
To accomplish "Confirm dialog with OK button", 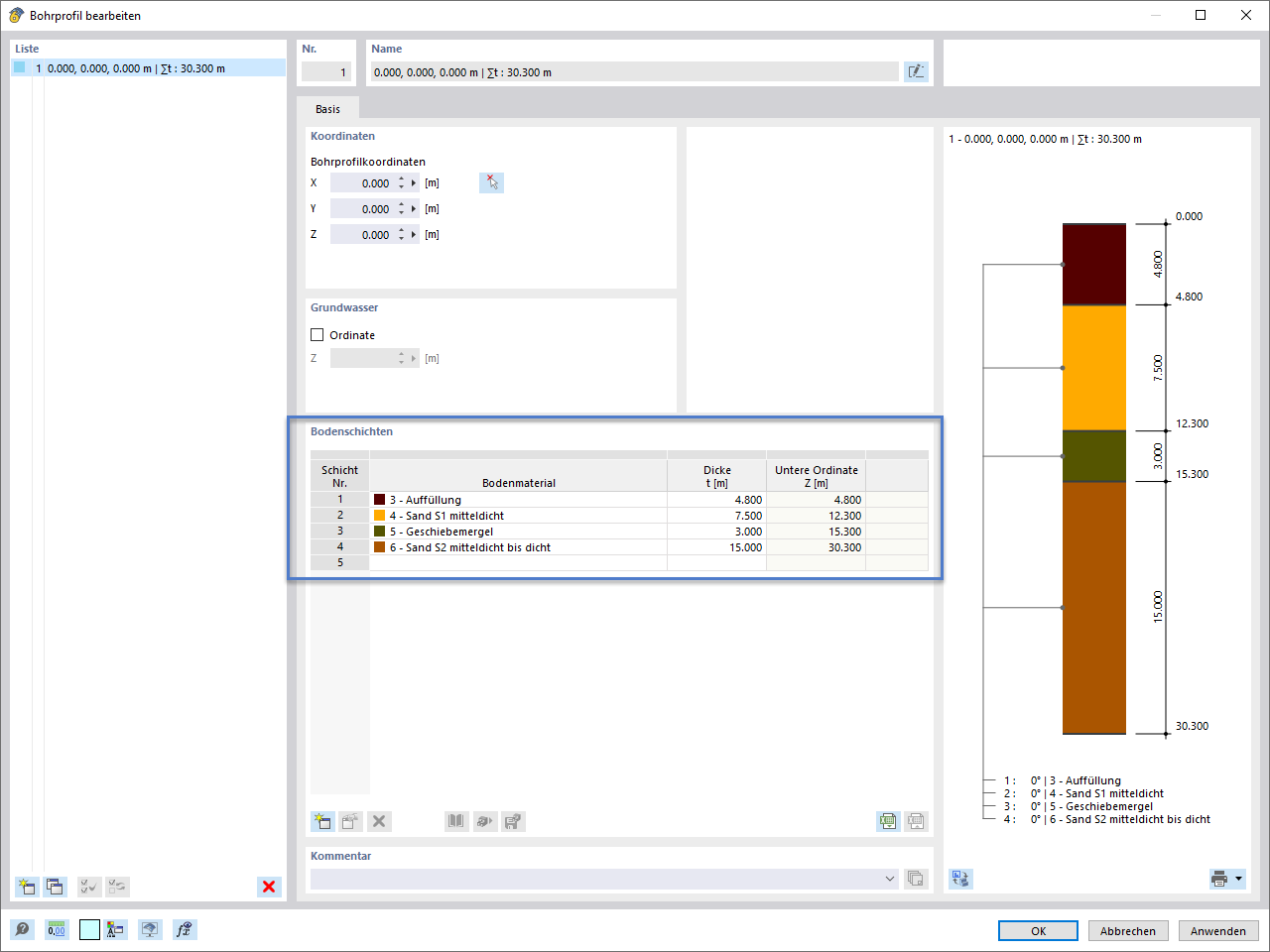I will [1038, 931].
